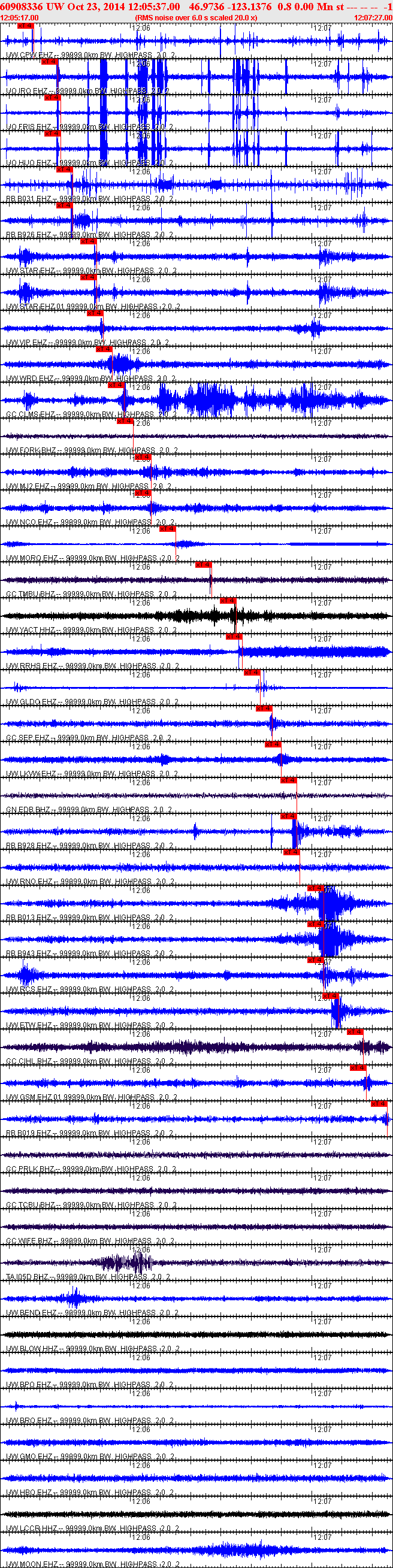Click the RMS noise scaling note
393x1568 pixels.
(195, 17)
